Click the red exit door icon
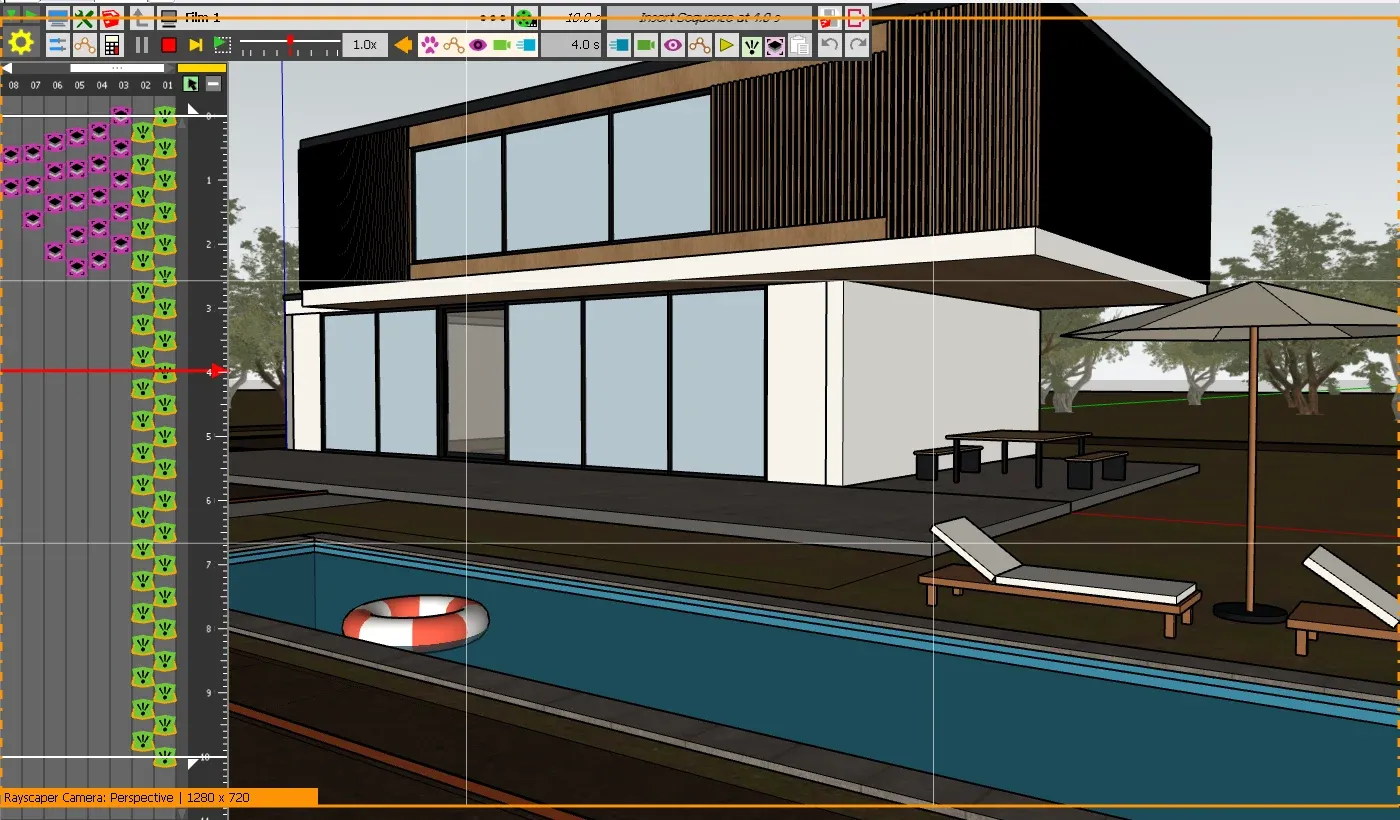1400x820 pixels. pos(857,18)
